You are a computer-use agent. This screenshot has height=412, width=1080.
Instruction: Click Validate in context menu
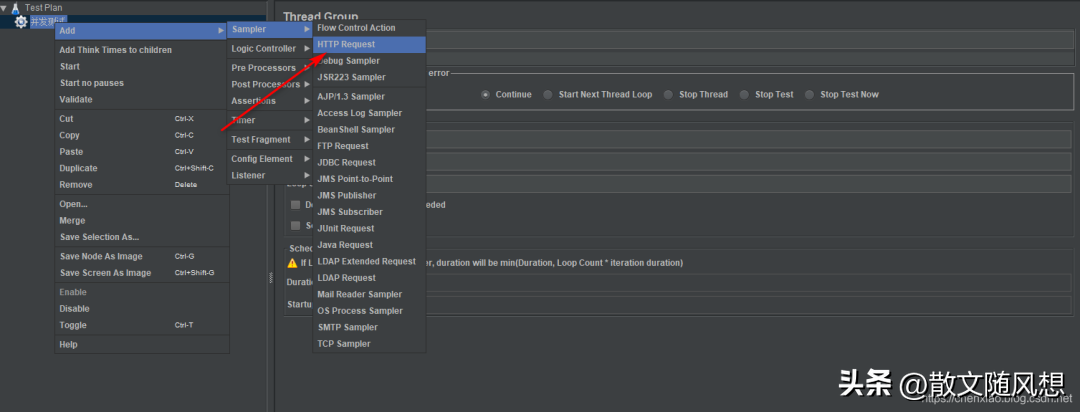tap(141, 99)
